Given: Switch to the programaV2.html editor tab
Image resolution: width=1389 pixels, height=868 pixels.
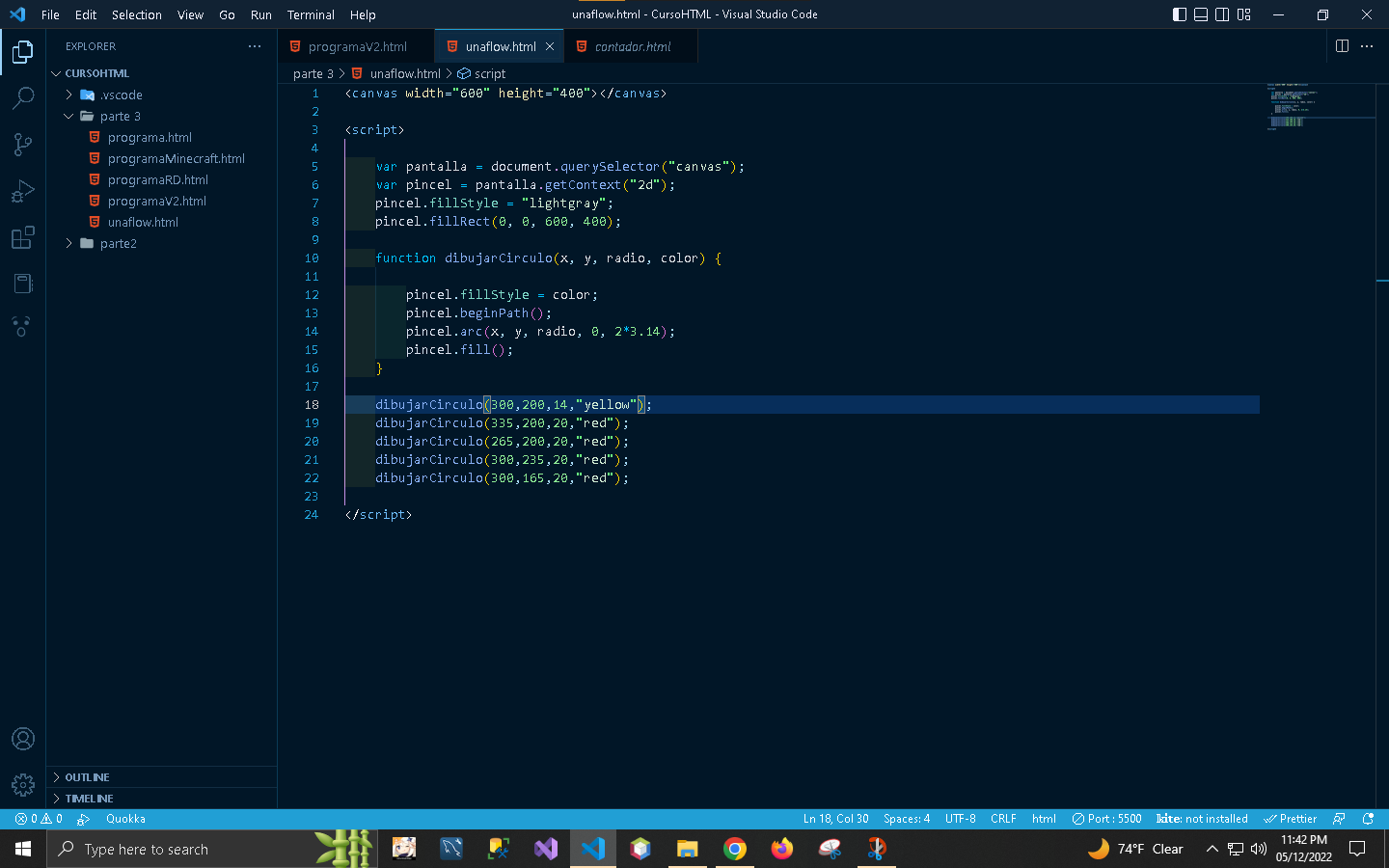Looking at the screenshot, I should click(x=356, y=46).
